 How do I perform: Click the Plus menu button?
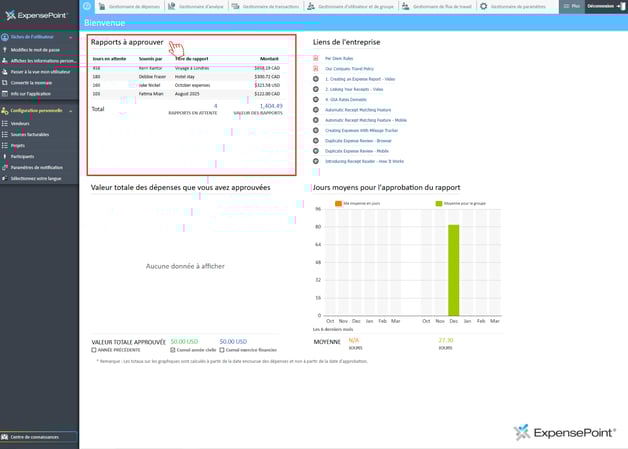[x=572, y=6]
